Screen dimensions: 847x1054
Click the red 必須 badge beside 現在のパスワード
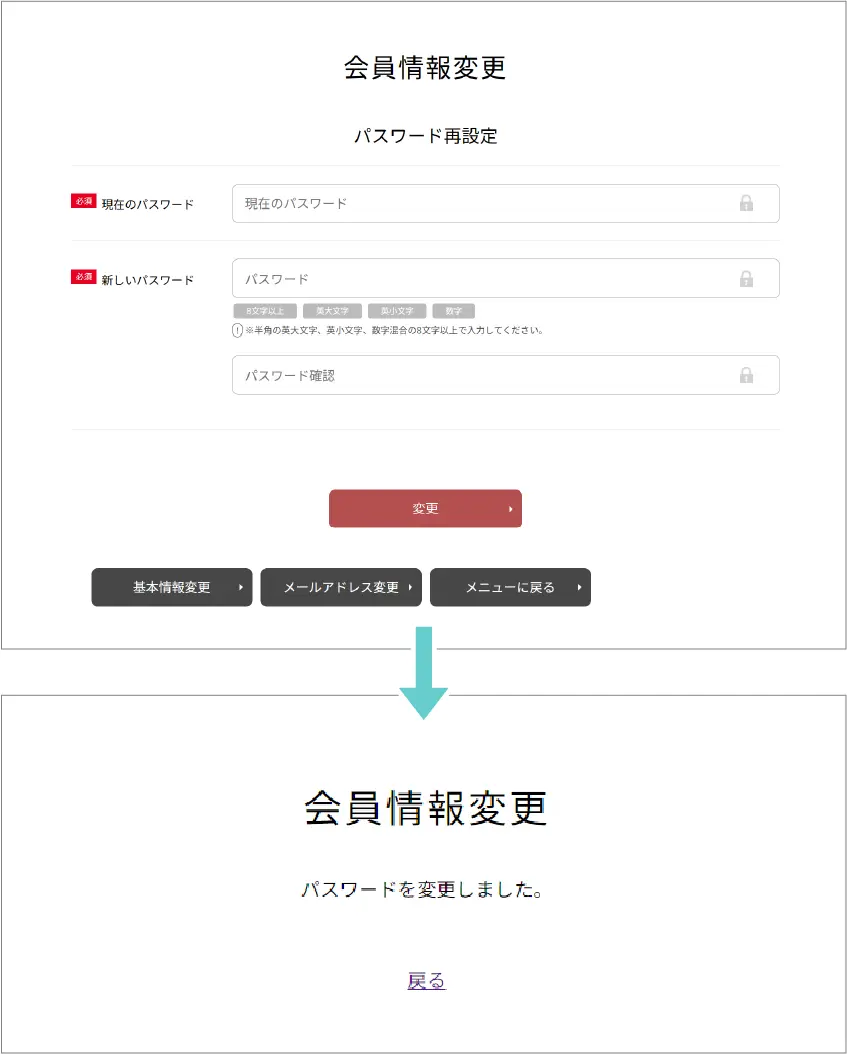click(83, 202)
